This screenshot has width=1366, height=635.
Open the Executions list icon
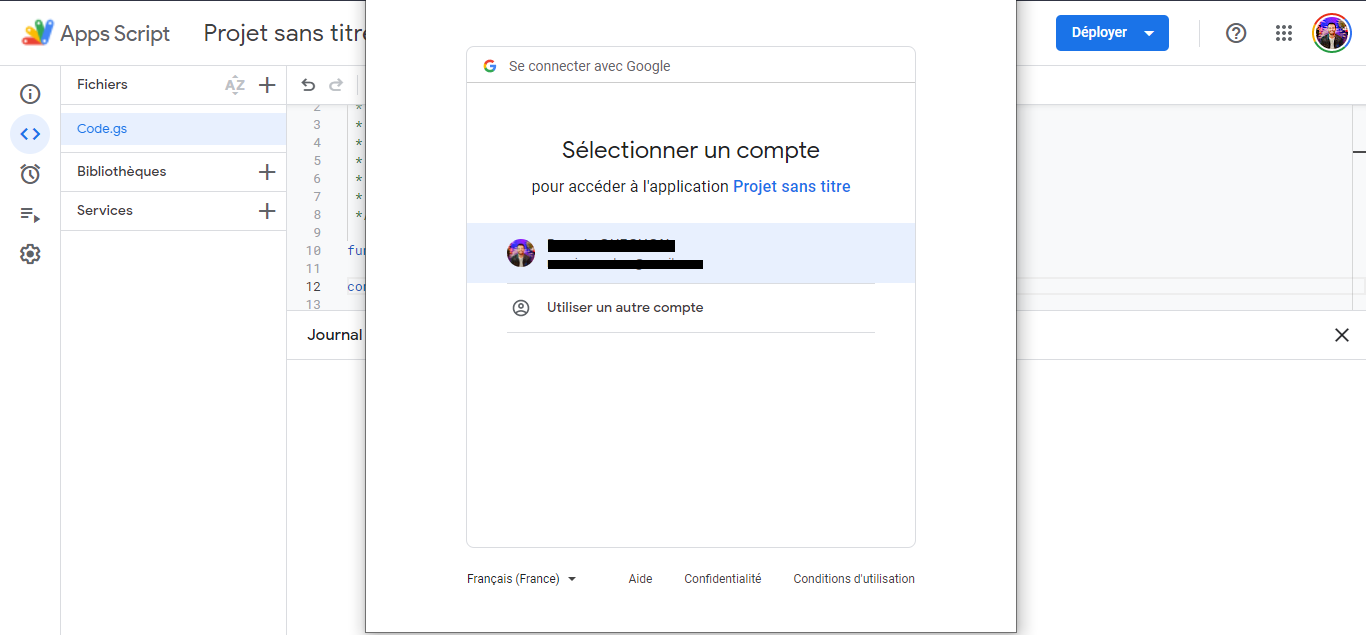click(30, 214)
